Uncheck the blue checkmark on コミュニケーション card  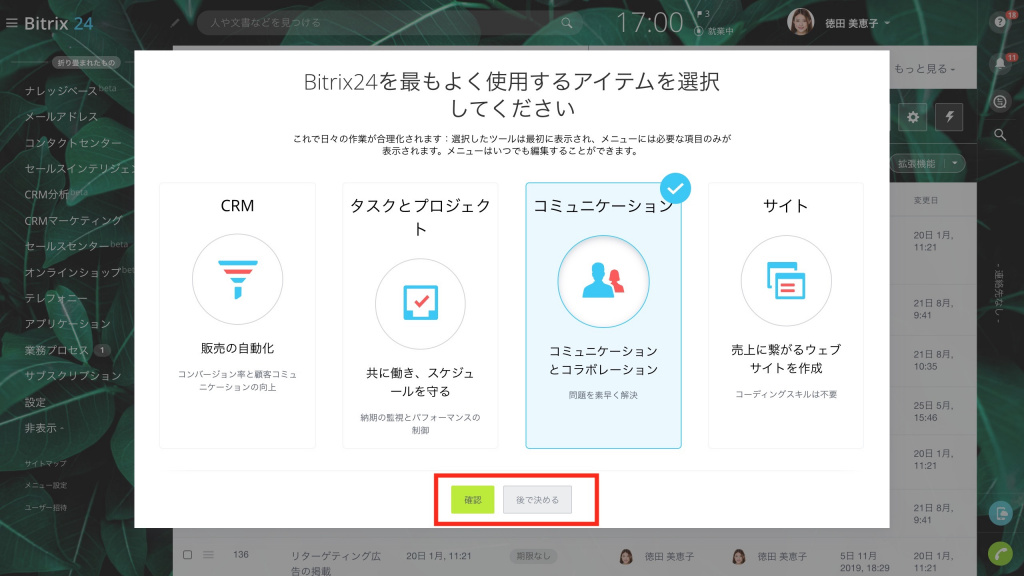[x=675, y=188]
